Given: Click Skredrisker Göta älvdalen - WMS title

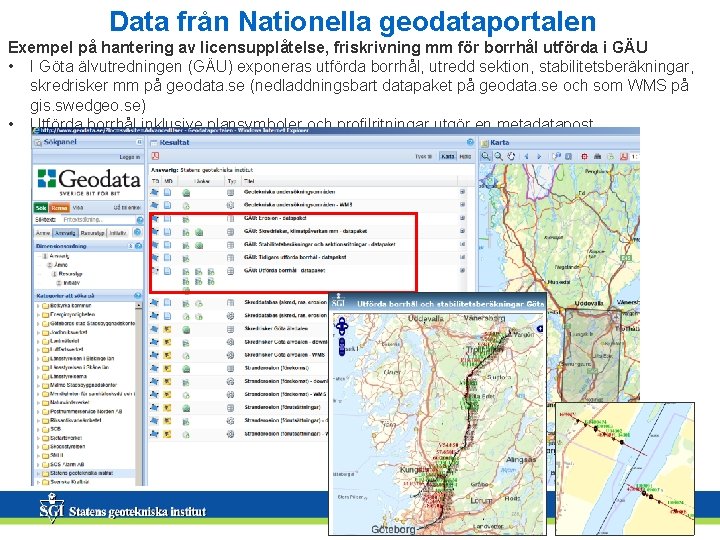Looking at the screenshot, I should (284, 355).
